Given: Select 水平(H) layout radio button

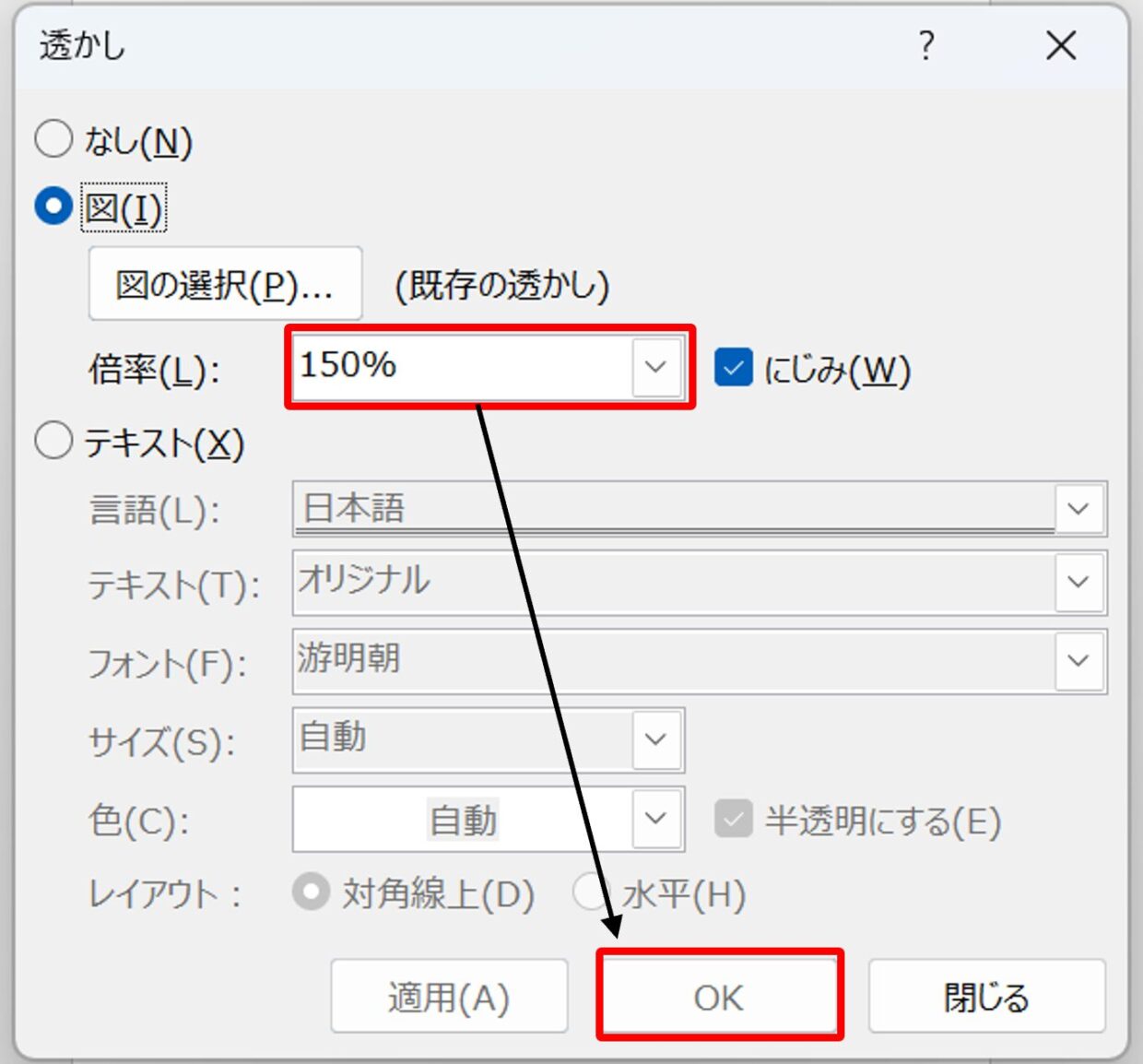Looking at the screenshot, I should click(x=590, y=893).
